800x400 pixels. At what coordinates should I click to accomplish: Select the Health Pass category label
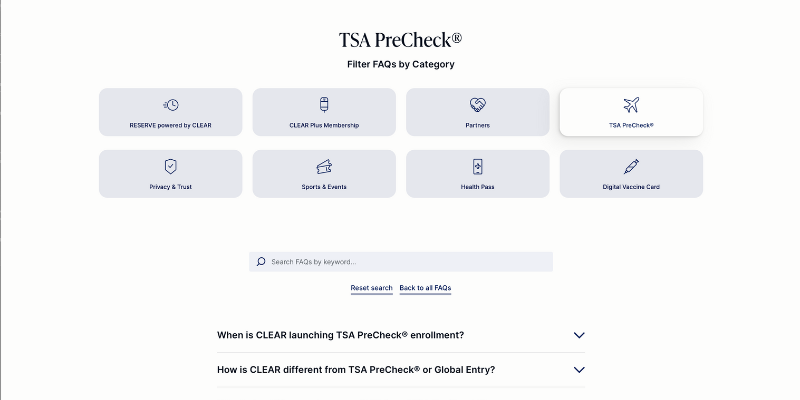click(x=477, y=187)
